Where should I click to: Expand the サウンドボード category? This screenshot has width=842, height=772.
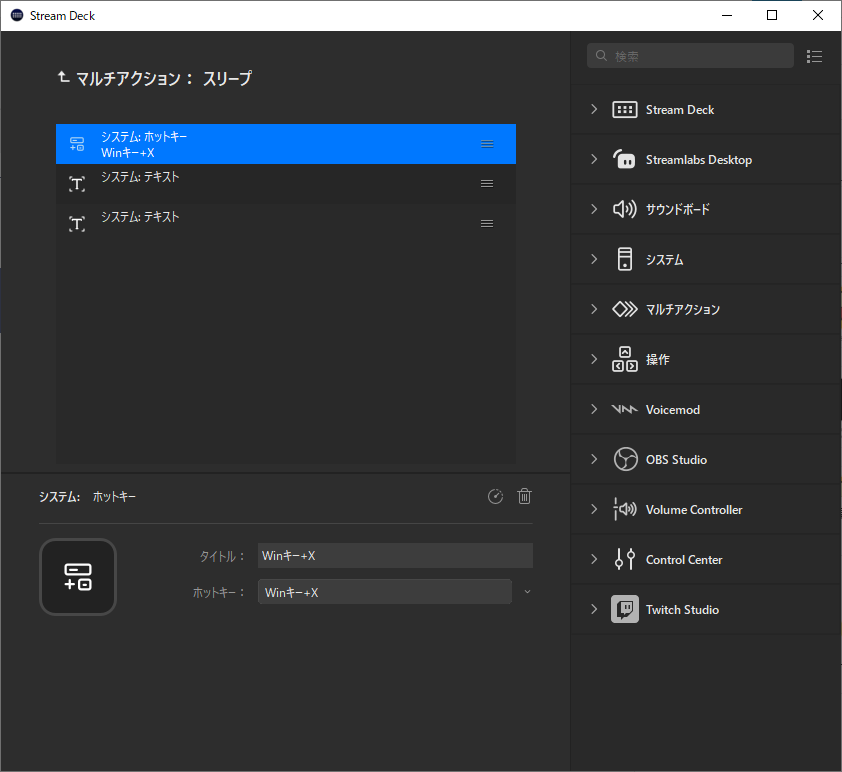(x=594, y=209)
